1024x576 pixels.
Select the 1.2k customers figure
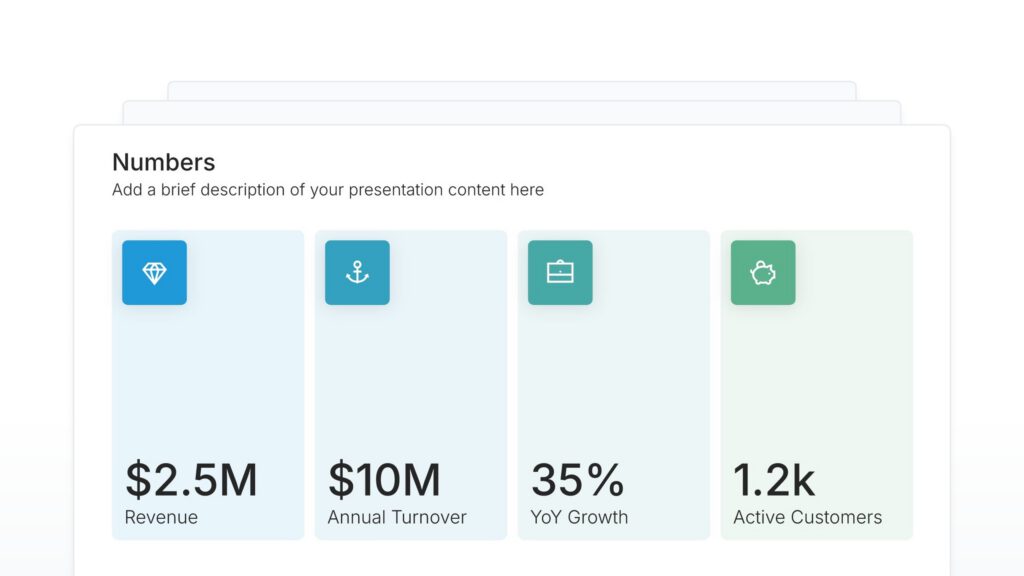coord(774,480)
